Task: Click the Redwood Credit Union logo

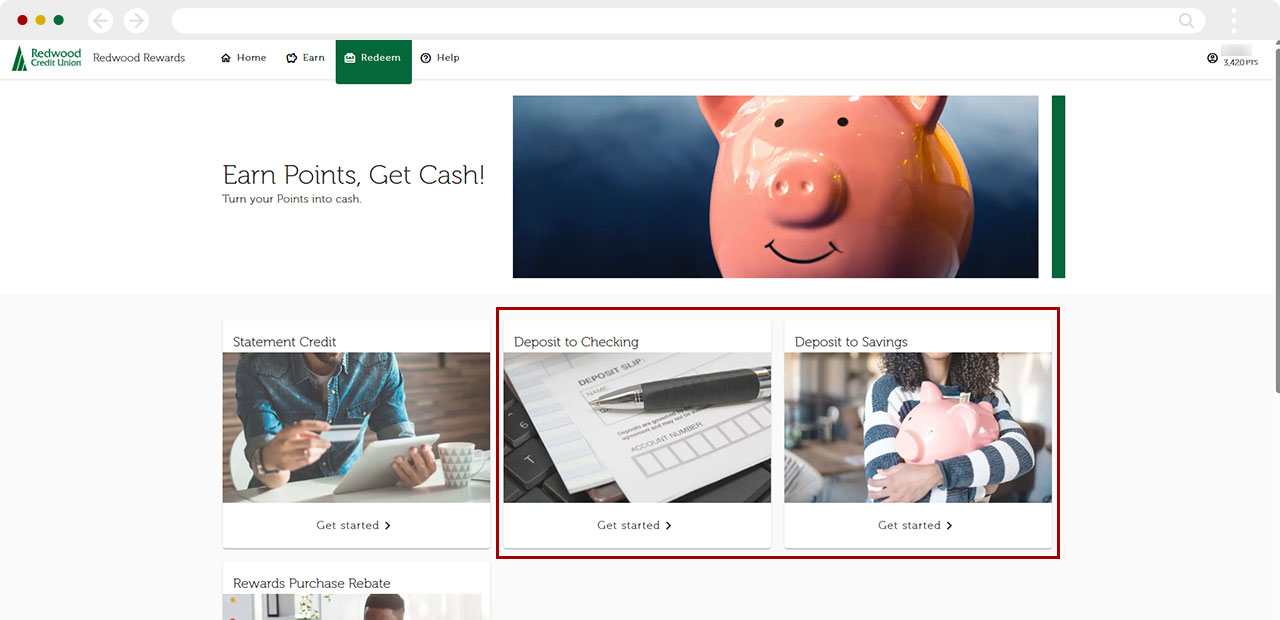Action: point(46,58)
